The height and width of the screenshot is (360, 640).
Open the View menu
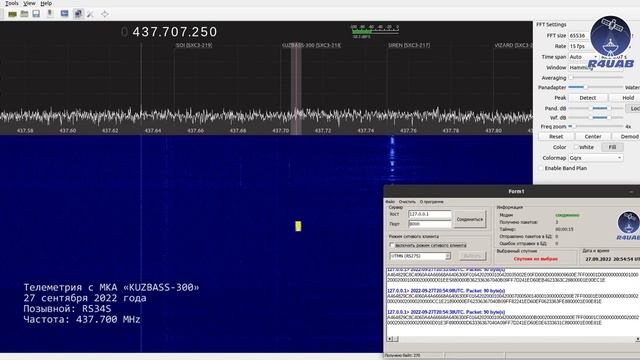click(x=29, y=3)
